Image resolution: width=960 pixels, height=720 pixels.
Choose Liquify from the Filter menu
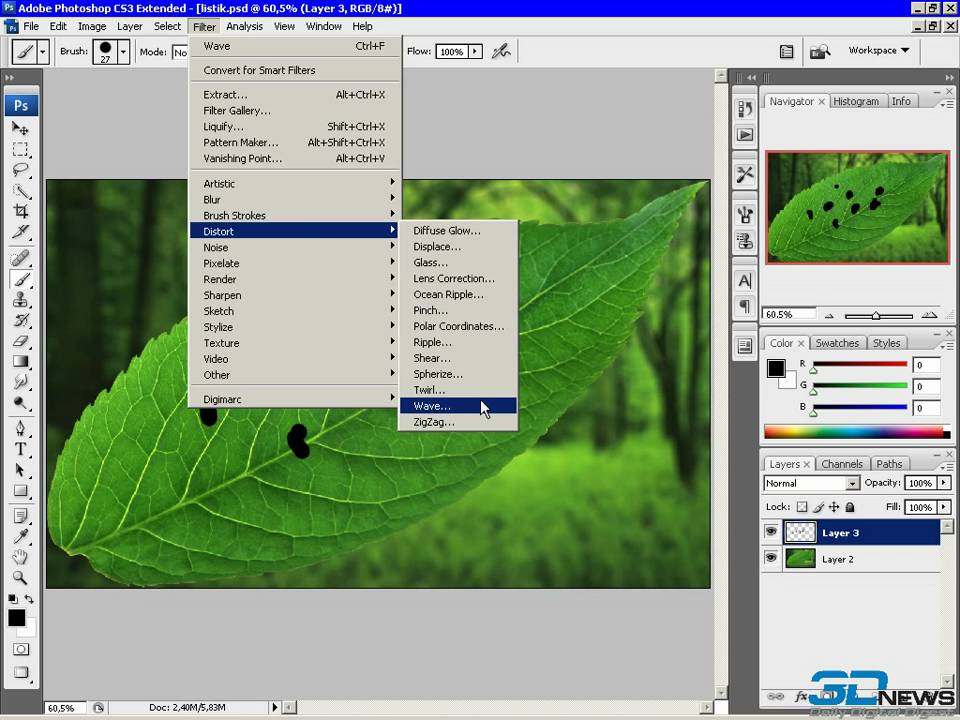295,127
